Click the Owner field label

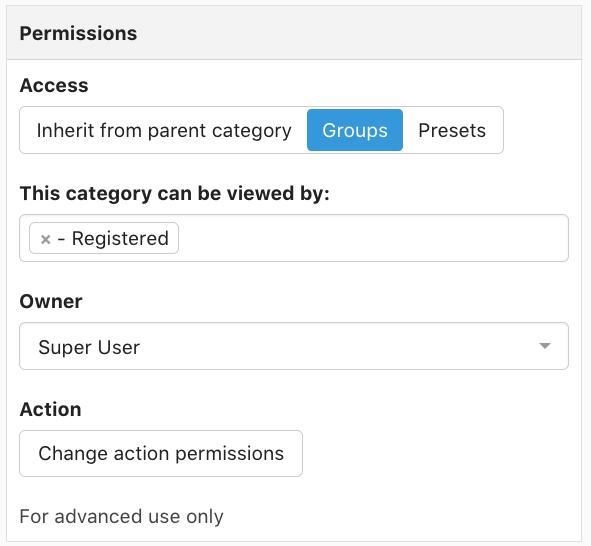51,301
